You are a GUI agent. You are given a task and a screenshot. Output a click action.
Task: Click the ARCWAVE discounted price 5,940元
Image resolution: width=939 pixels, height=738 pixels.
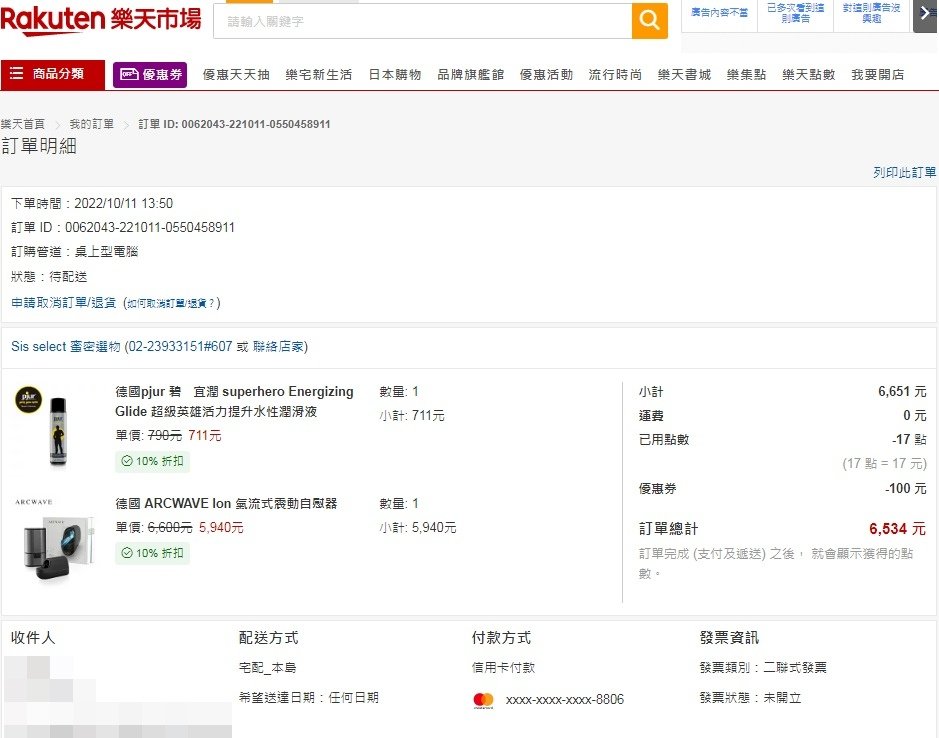pos(221,528)
